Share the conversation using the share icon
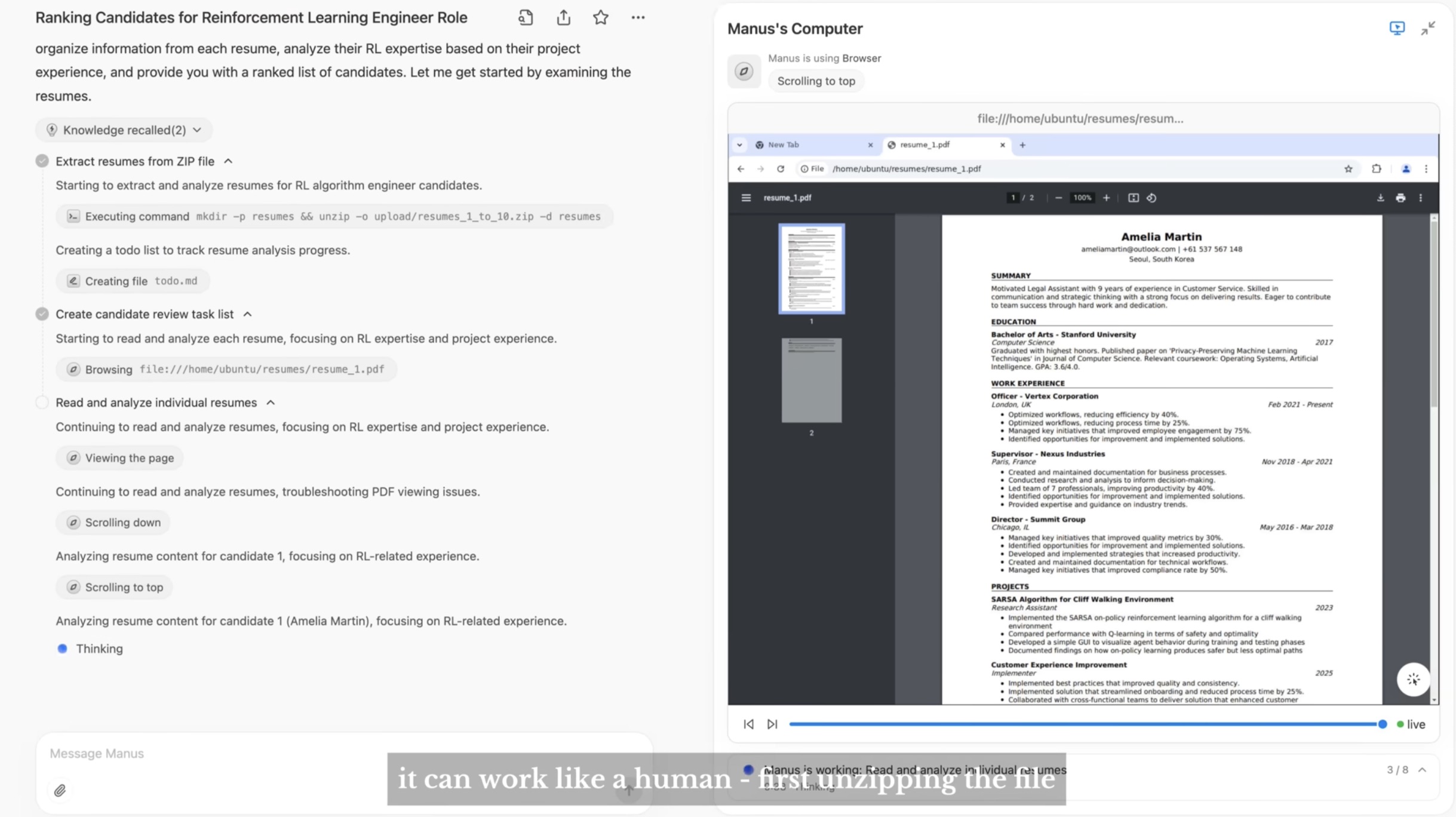The image size is (1456, 817). tap(563, 17)
